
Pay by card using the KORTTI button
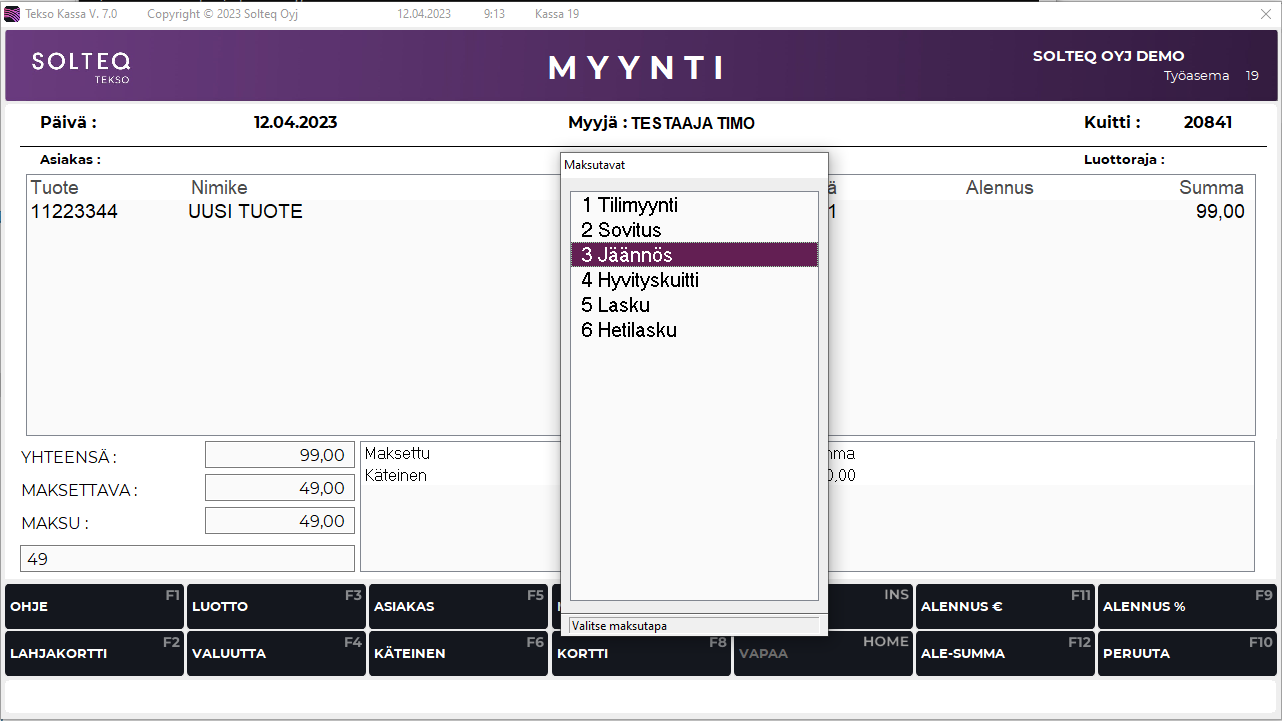click(x=640, y=654)
